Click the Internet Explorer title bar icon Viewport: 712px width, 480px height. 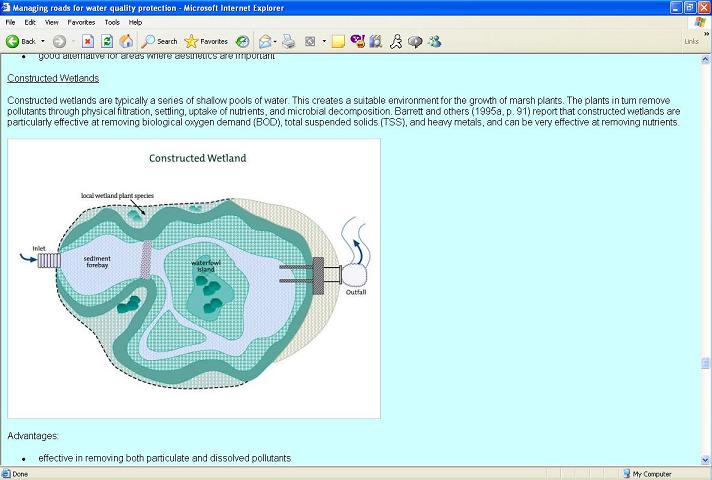click(6, 7)
